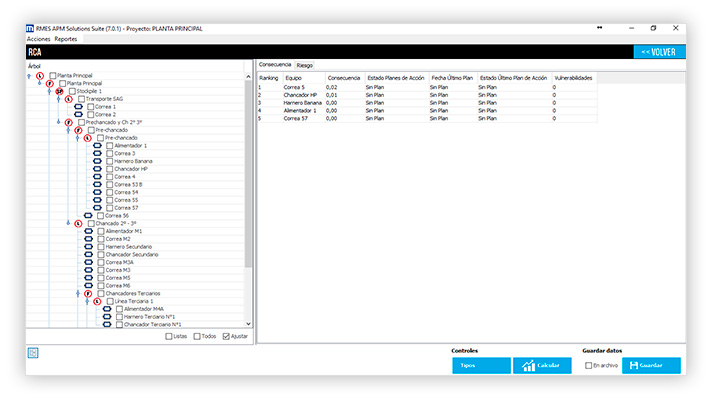The height and width of the screenshot is (399, 716).
Task: Select the Chancador HP equipment icon
Action: click(97, 169)
